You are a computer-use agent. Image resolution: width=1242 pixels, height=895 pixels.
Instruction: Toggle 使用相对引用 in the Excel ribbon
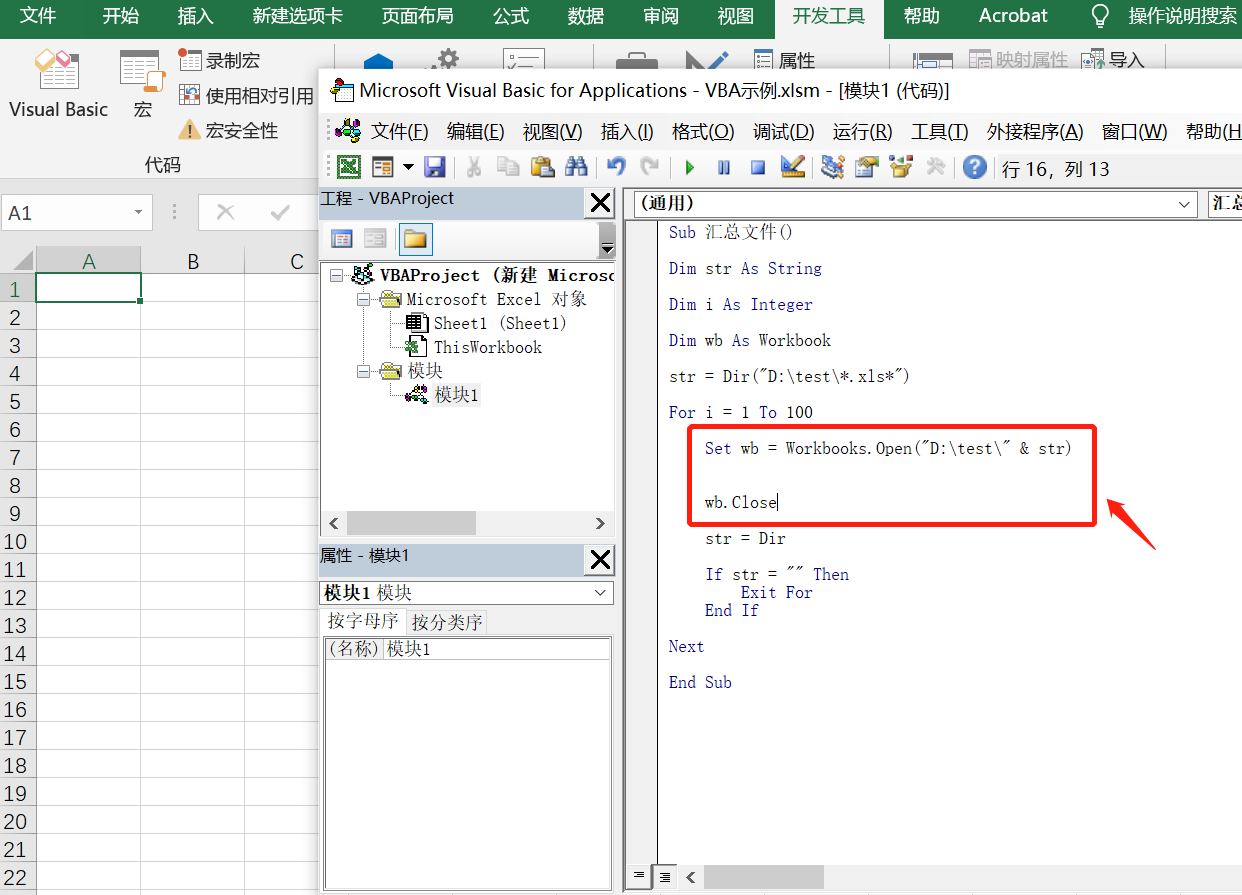tap(245, 96)
